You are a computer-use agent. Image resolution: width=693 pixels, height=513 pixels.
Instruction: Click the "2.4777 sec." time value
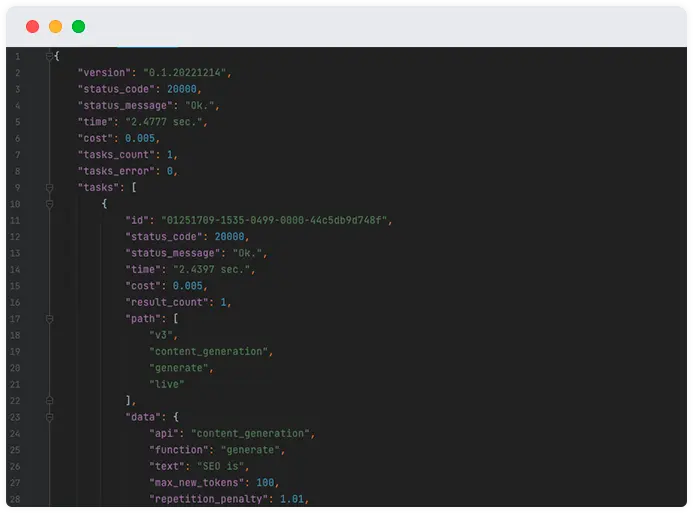164,122
